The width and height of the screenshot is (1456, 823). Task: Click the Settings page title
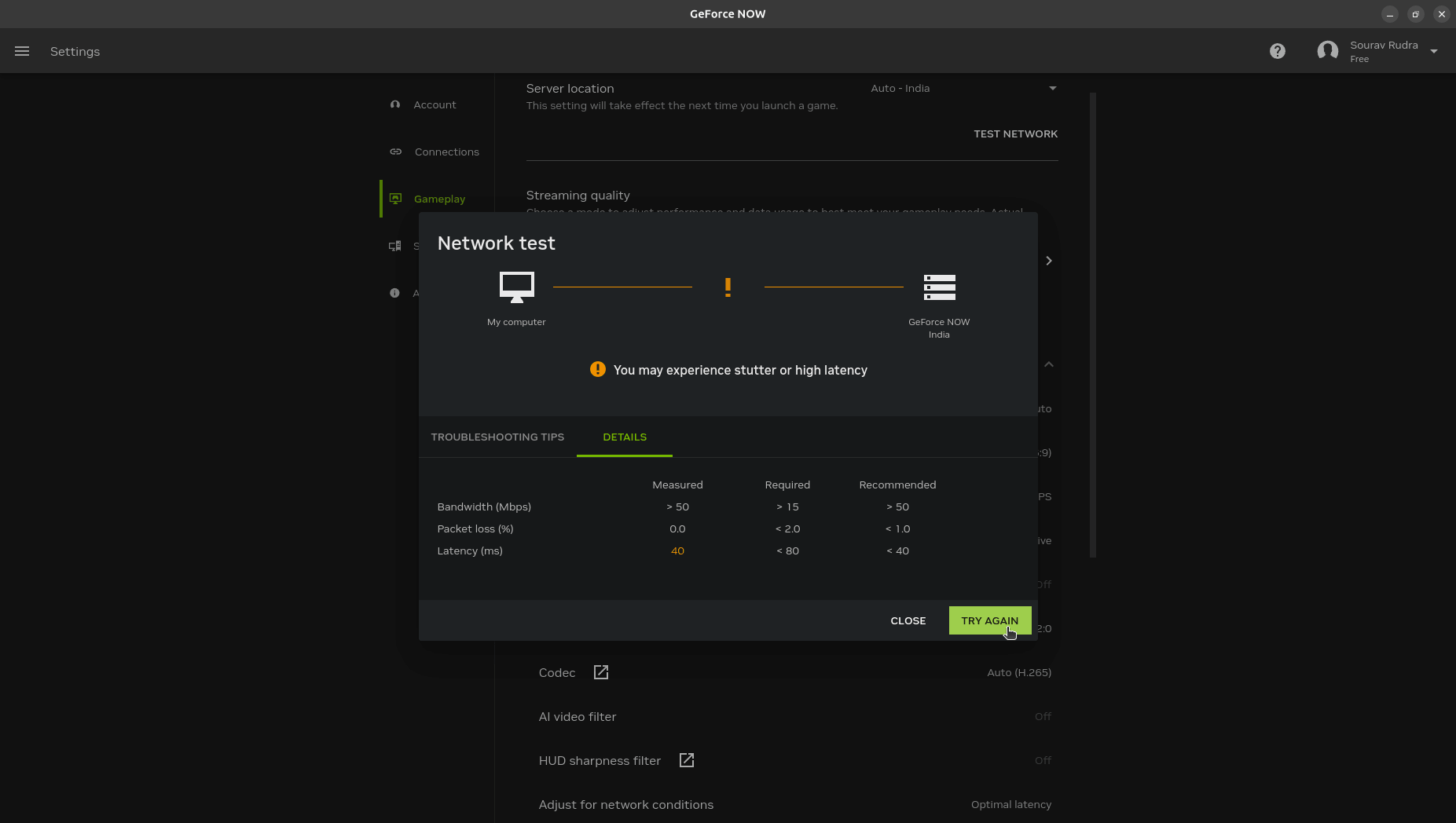[75, 51]
